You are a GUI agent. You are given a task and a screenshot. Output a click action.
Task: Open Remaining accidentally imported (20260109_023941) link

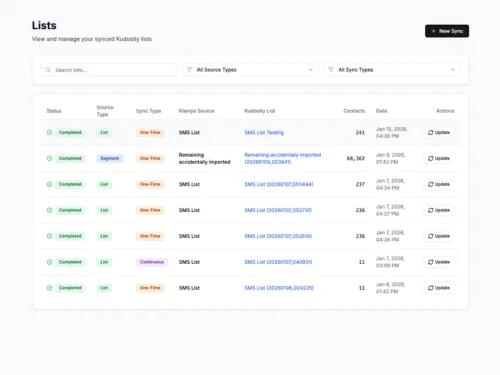point(283,158)
